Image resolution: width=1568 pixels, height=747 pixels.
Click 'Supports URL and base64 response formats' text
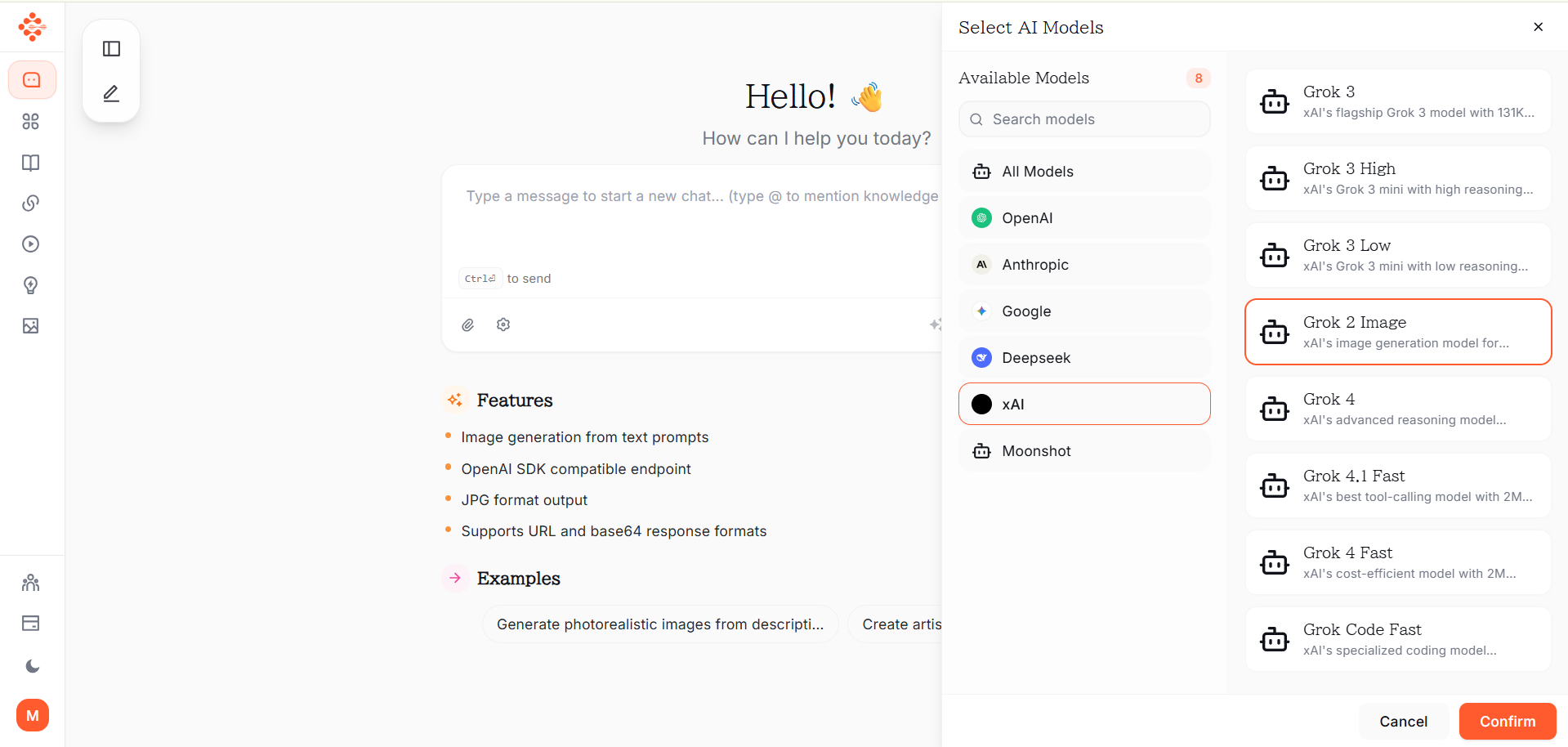(x=614, y=531)
